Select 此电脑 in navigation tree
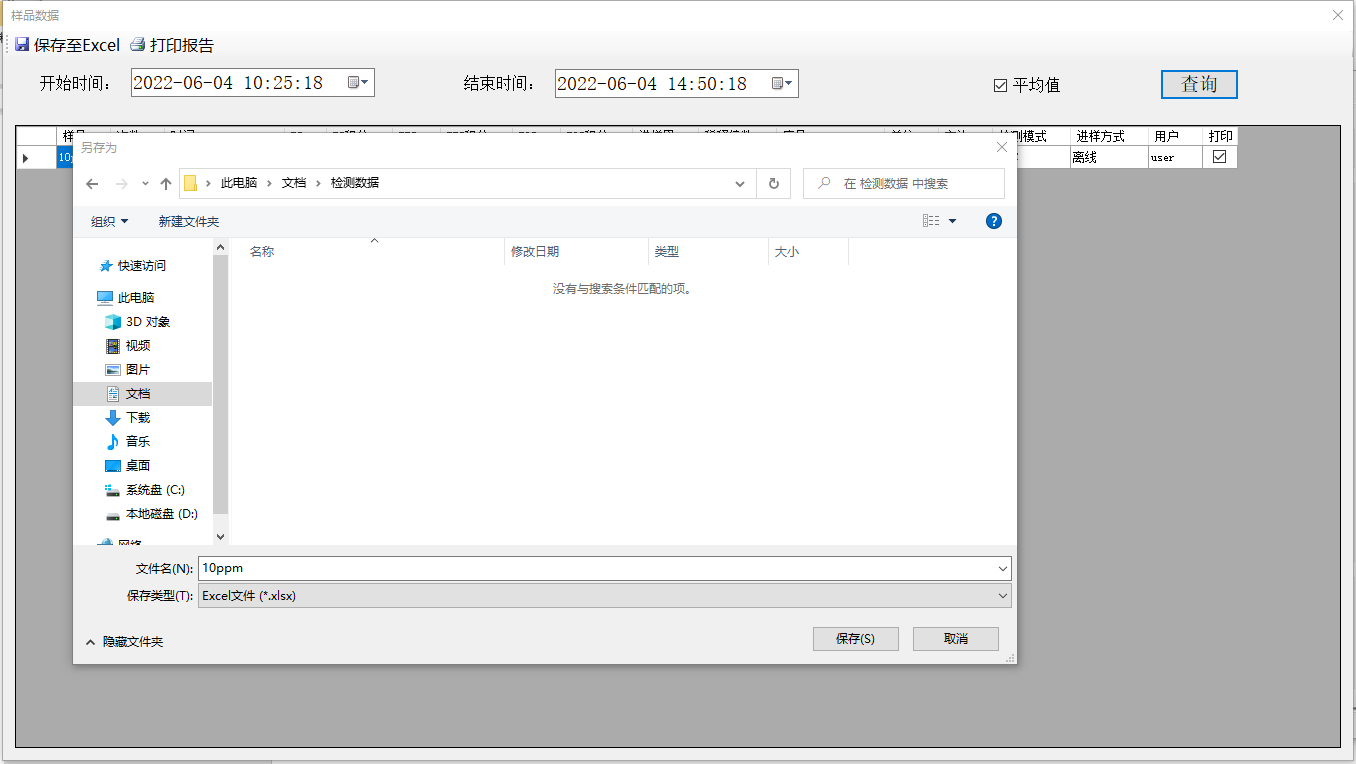Screen dimensions: 1356x764 tap(136, 298)
